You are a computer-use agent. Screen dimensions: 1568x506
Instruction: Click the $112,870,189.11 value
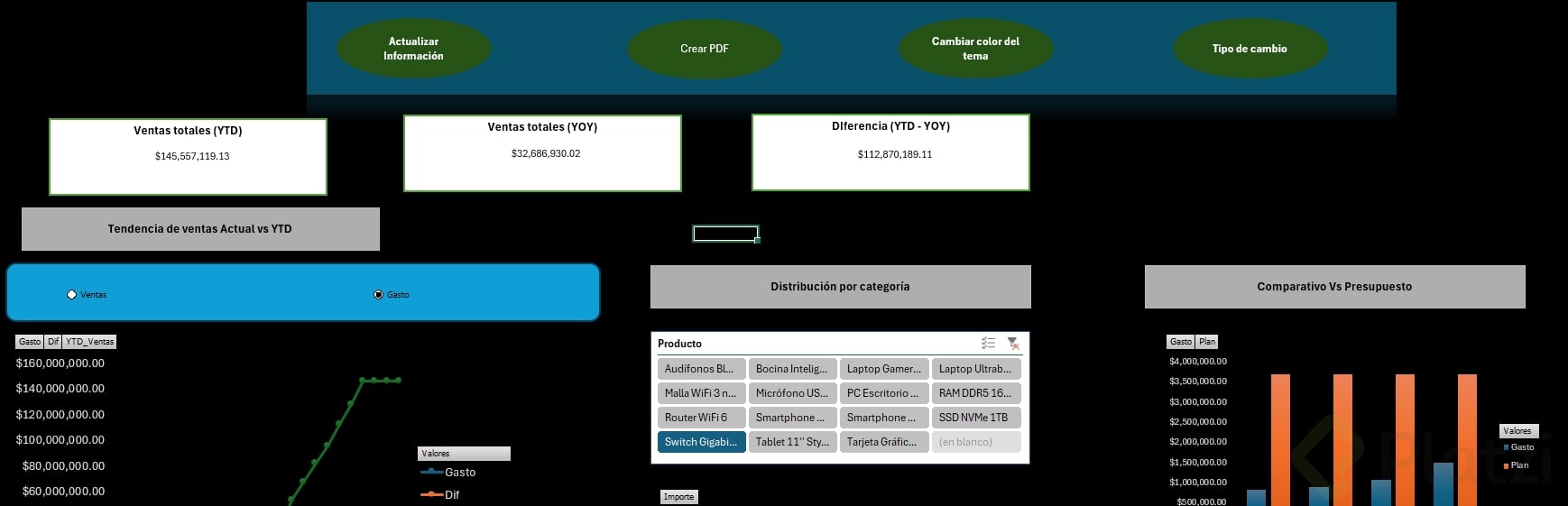tap(895, 154)
